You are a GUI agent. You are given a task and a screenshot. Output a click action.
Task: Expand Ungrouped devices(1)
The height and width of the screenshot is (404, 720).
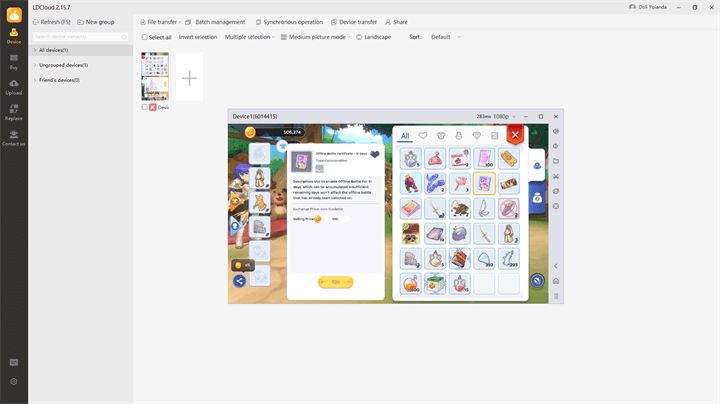click(81, 65)
